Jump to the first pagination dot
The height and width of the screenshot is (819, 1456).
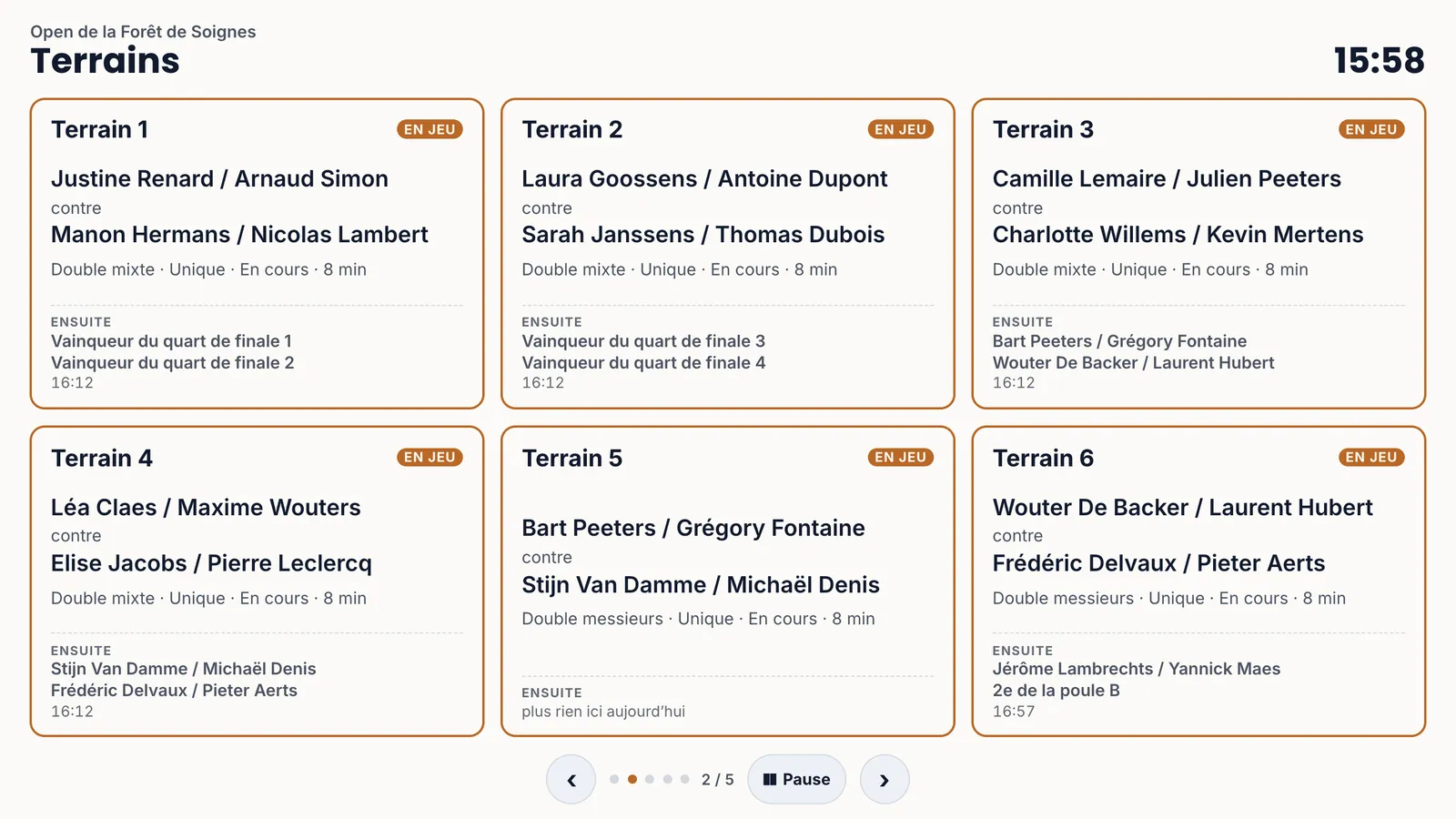point(614,779)
